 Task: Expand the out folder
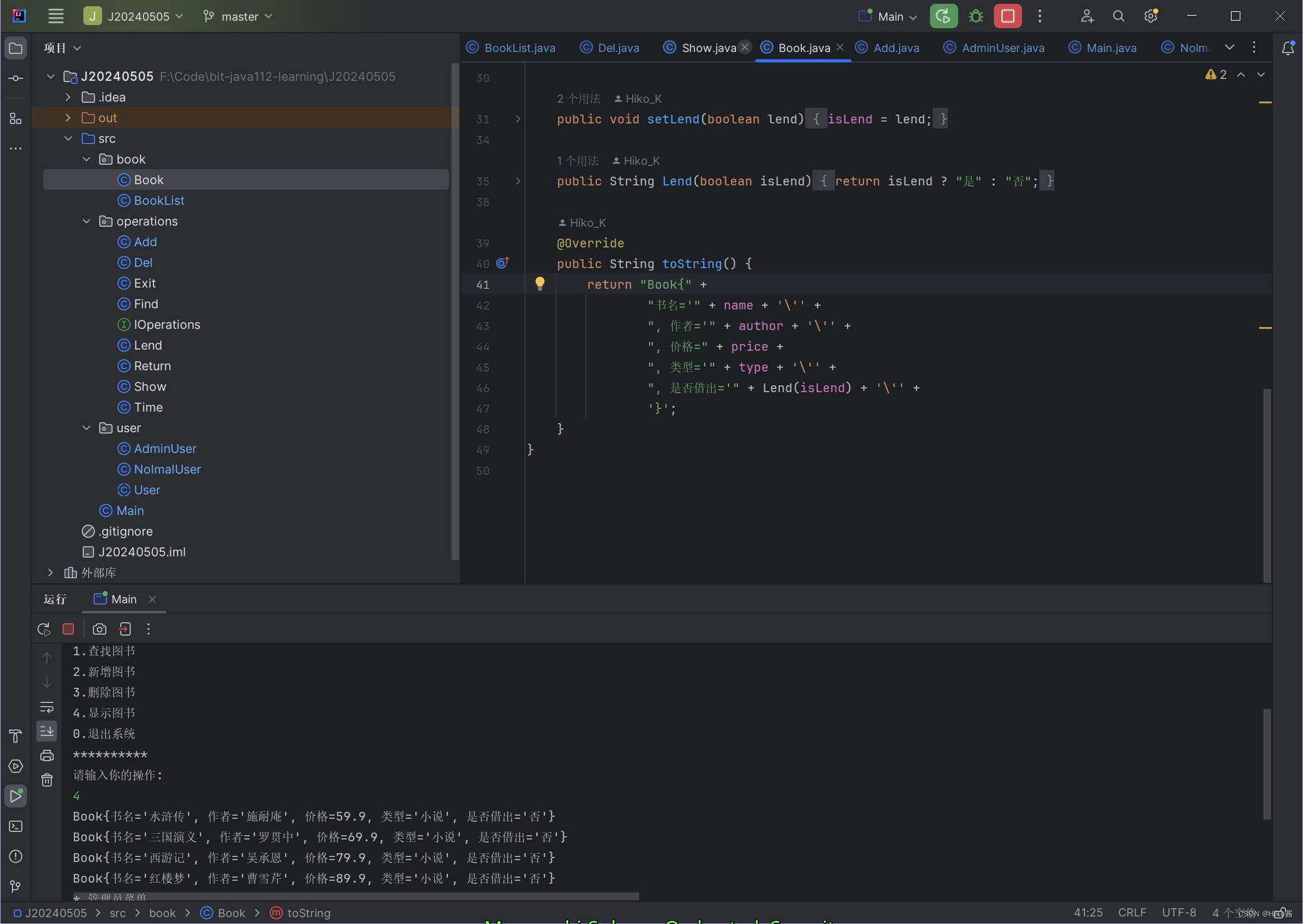(68, 118)
